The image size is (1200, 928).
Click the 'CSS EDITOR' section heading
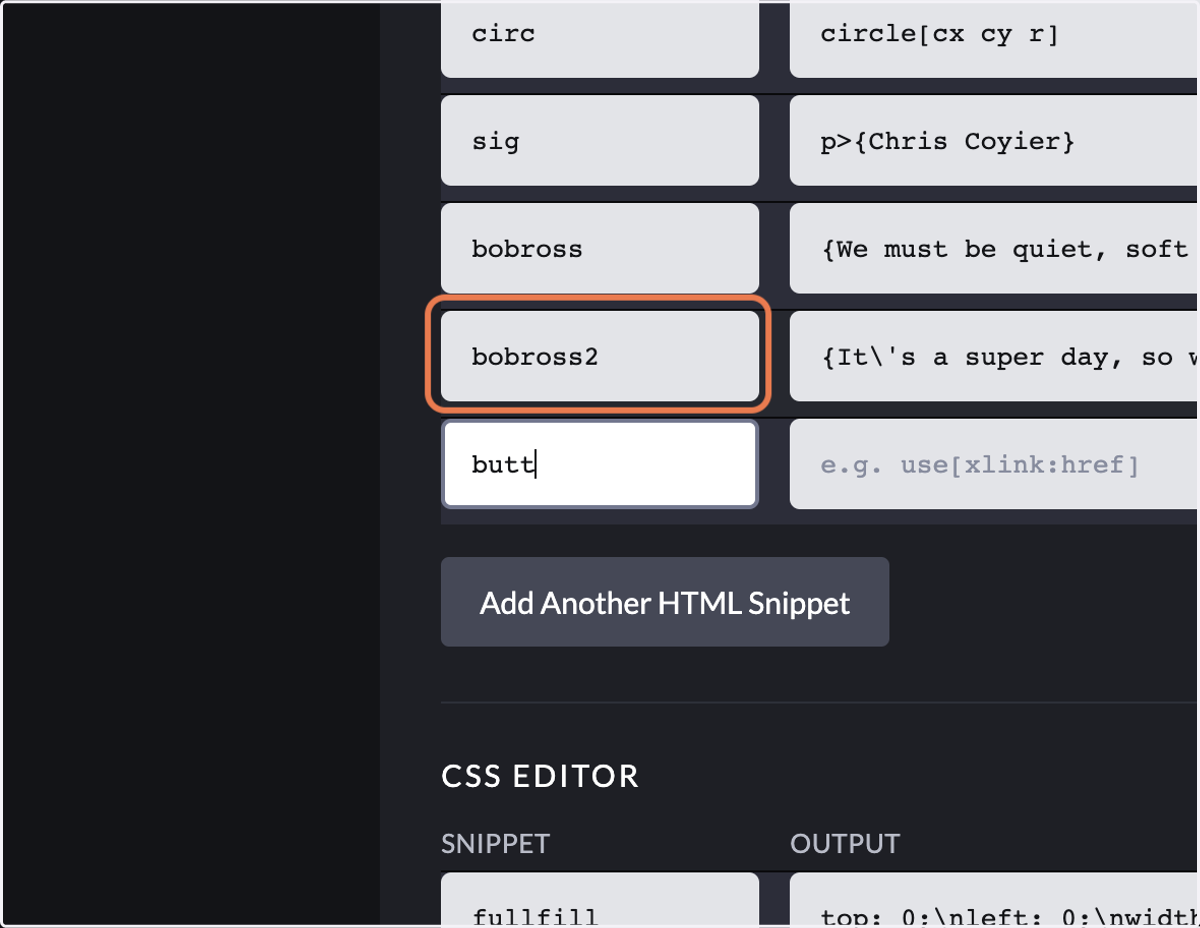coord(540,776)
